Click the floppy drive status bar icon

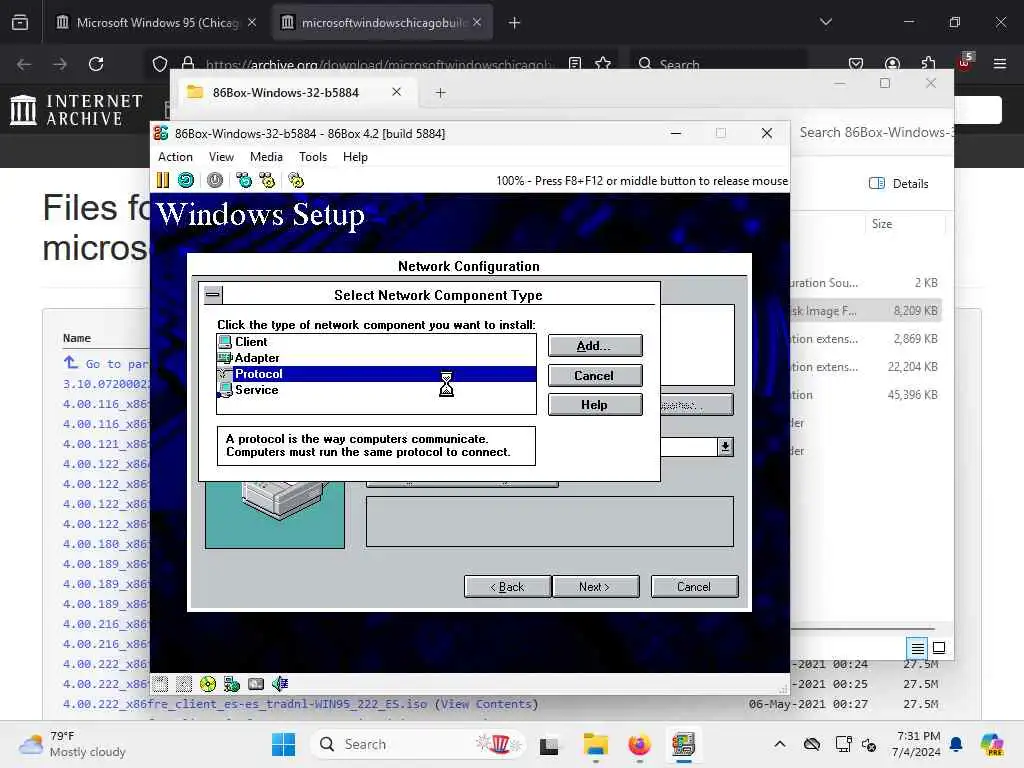pyautogui.click(x=160, y=684)
